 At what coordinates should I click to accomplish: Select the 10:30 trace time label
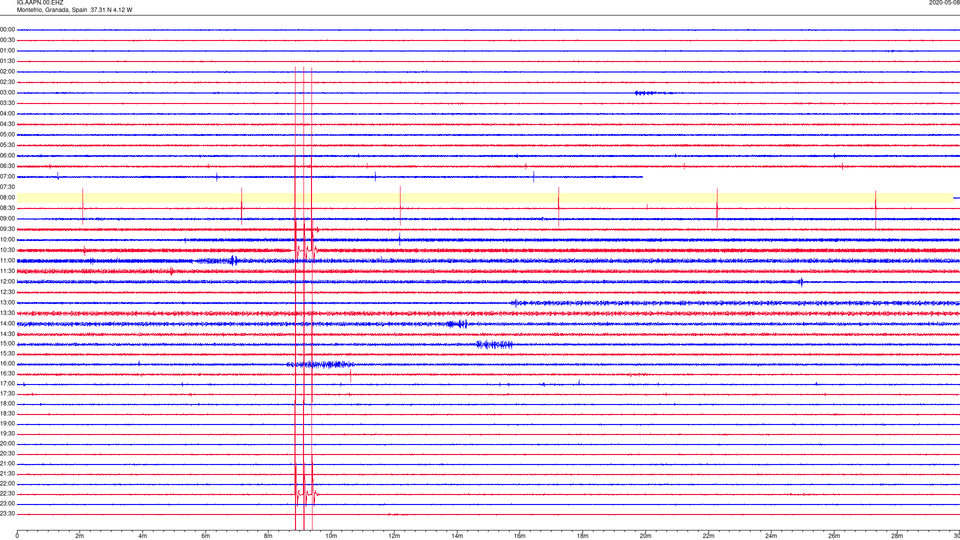pos(7,250)
